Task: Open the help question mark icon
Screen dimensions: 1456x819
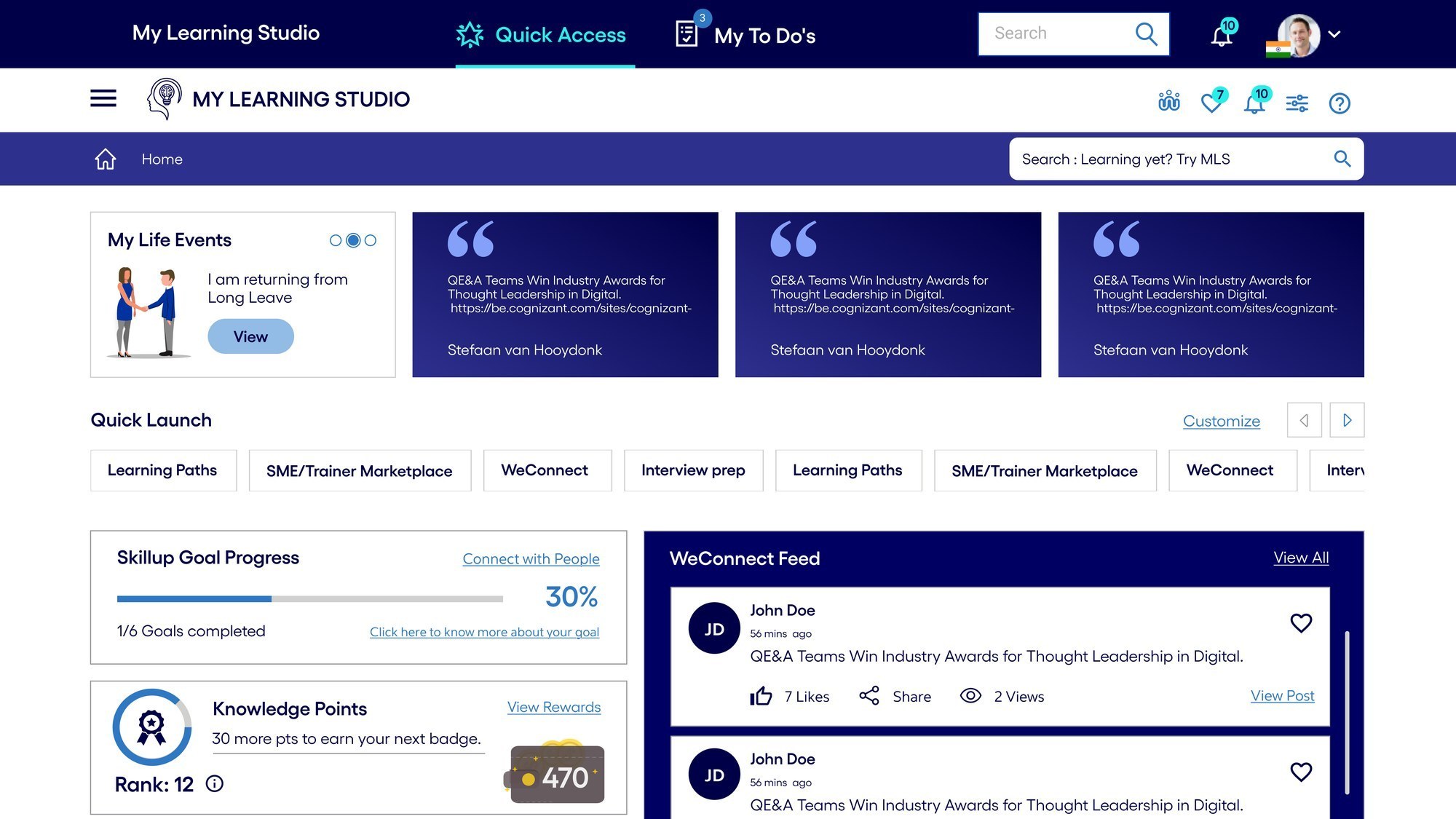Action: pyautogui.click(x=1340, y=103)
